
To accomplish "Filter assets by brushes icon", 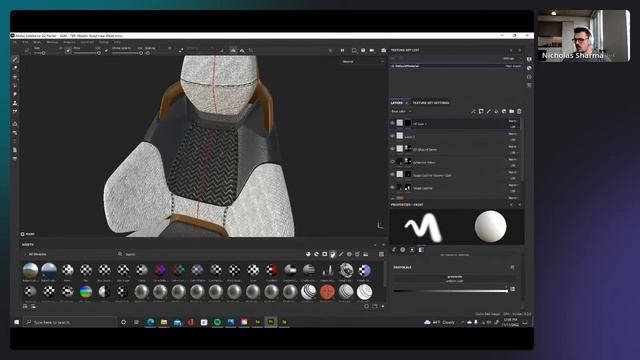I will (x=341, y=254).
